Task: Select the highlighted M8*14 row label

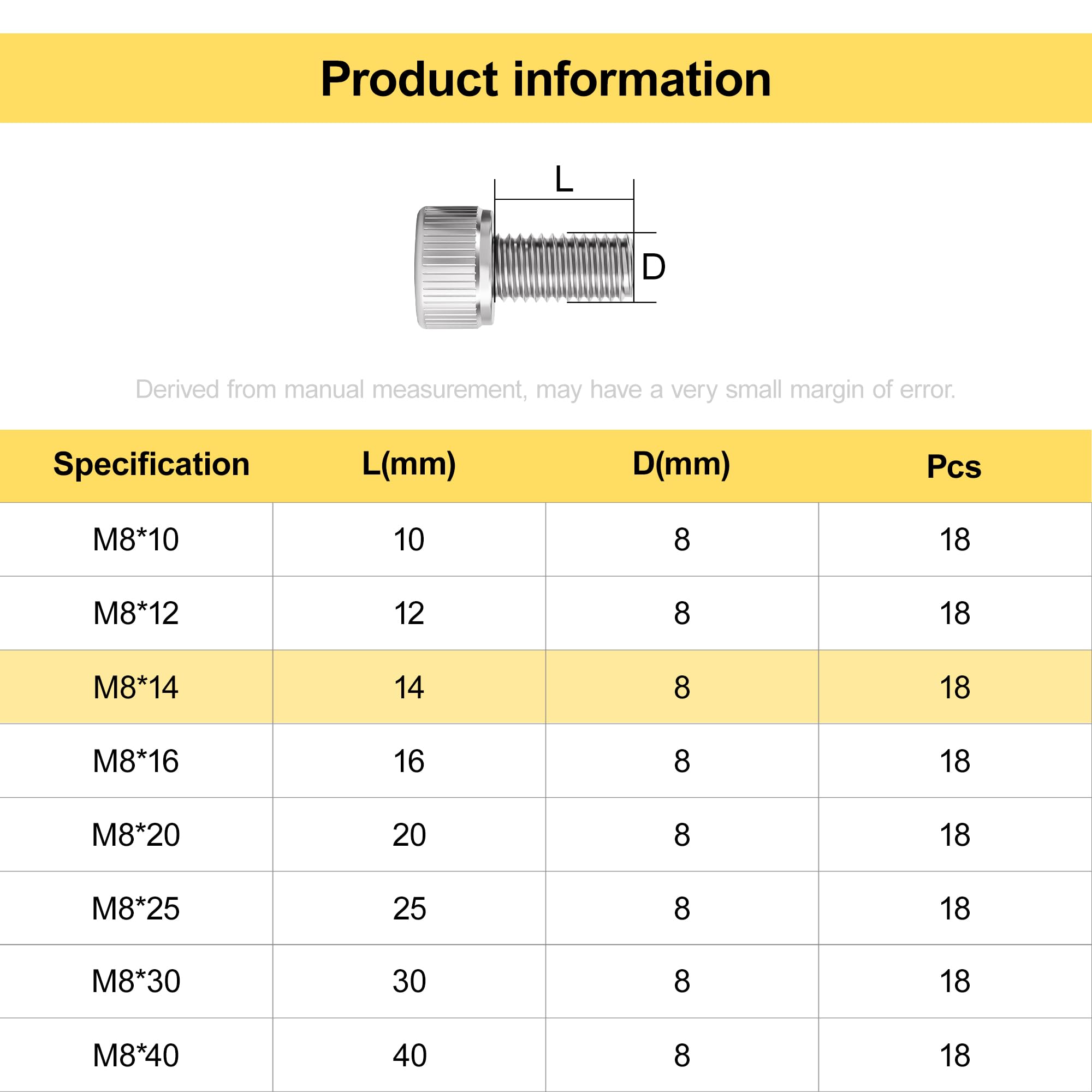Action: coord(136,687)
